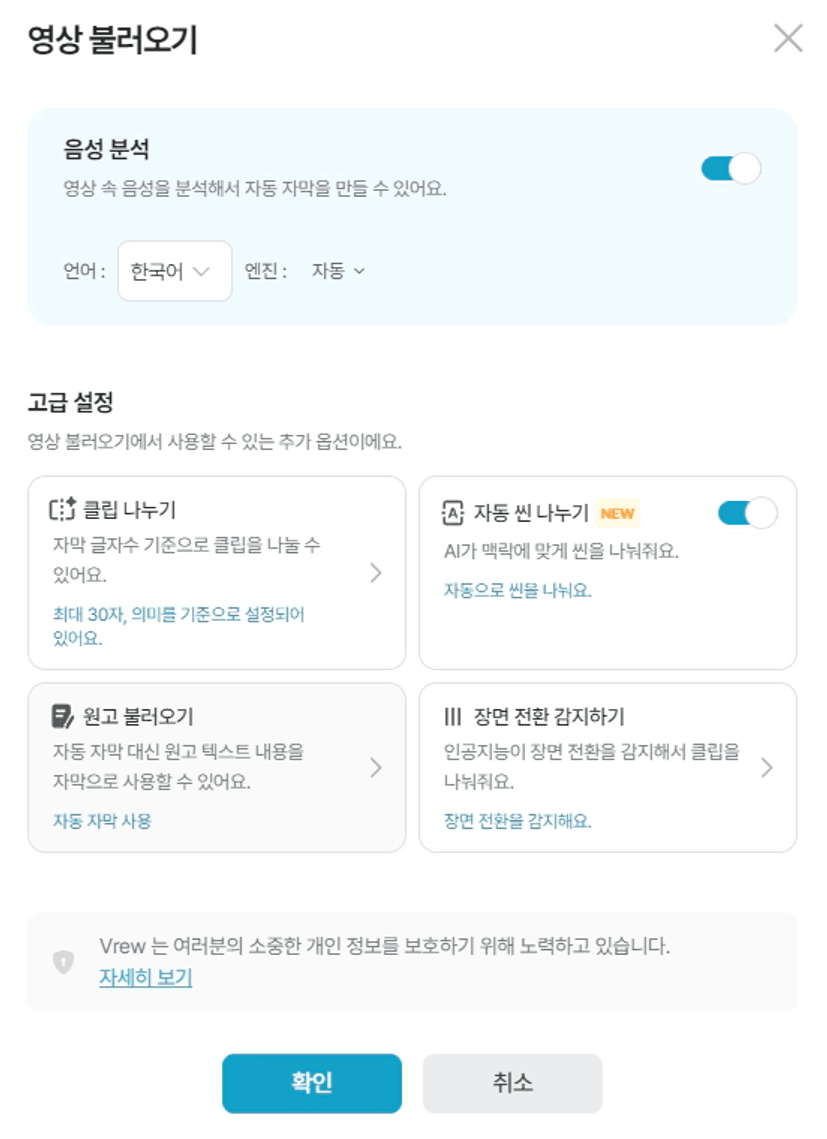Open the 자세히 보기 link
Image resolution: width=827 pixels, height=1139 pixels.
[x=145, y=977]
